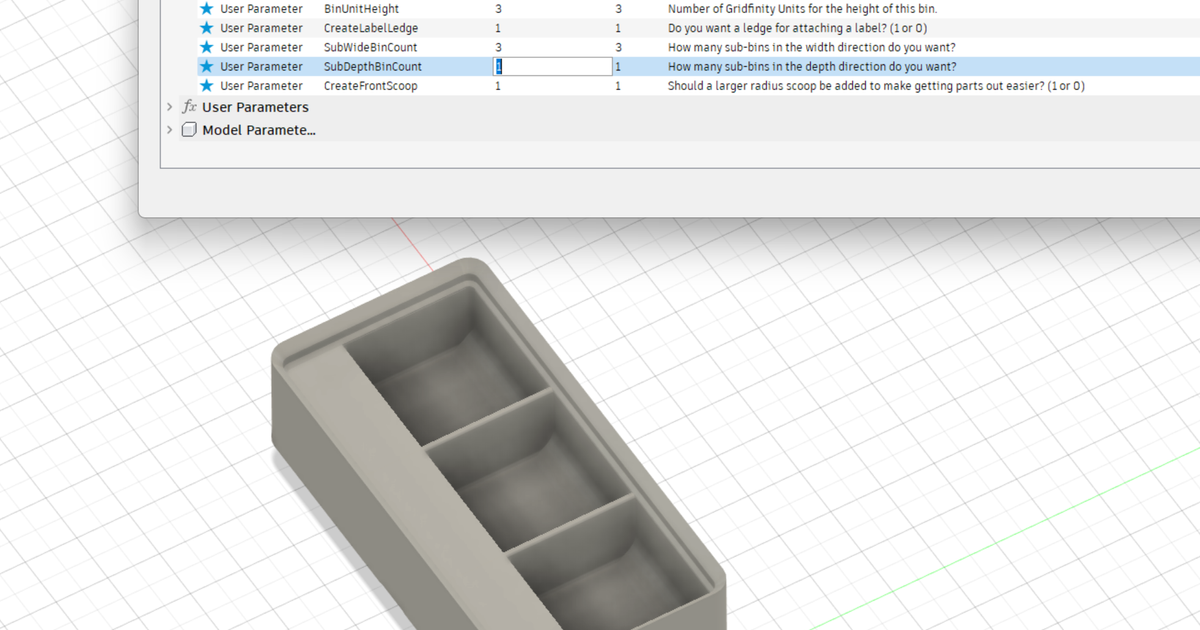
Task: Click the BinUnitHeight expression cell showing 3
Action: 498,8
